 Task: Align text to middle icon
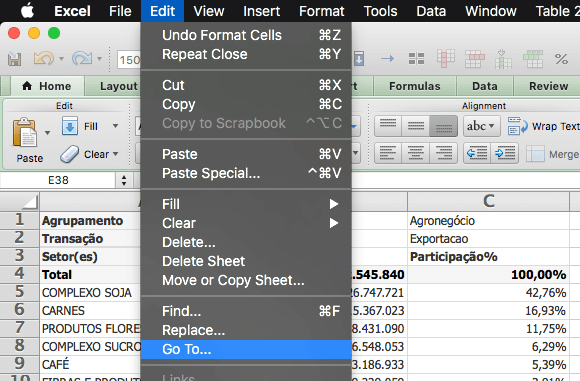pyautogui.click(x=416, y=126)
